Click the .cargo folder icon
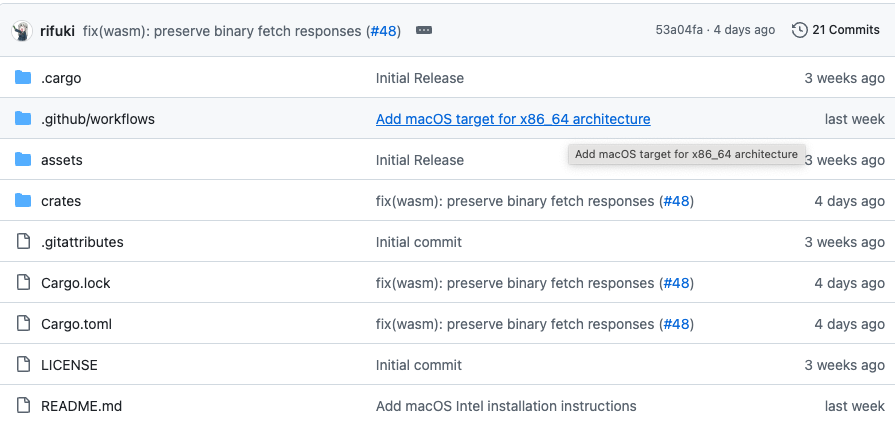Viewport: 895px width, 422px height. (23, 78)
